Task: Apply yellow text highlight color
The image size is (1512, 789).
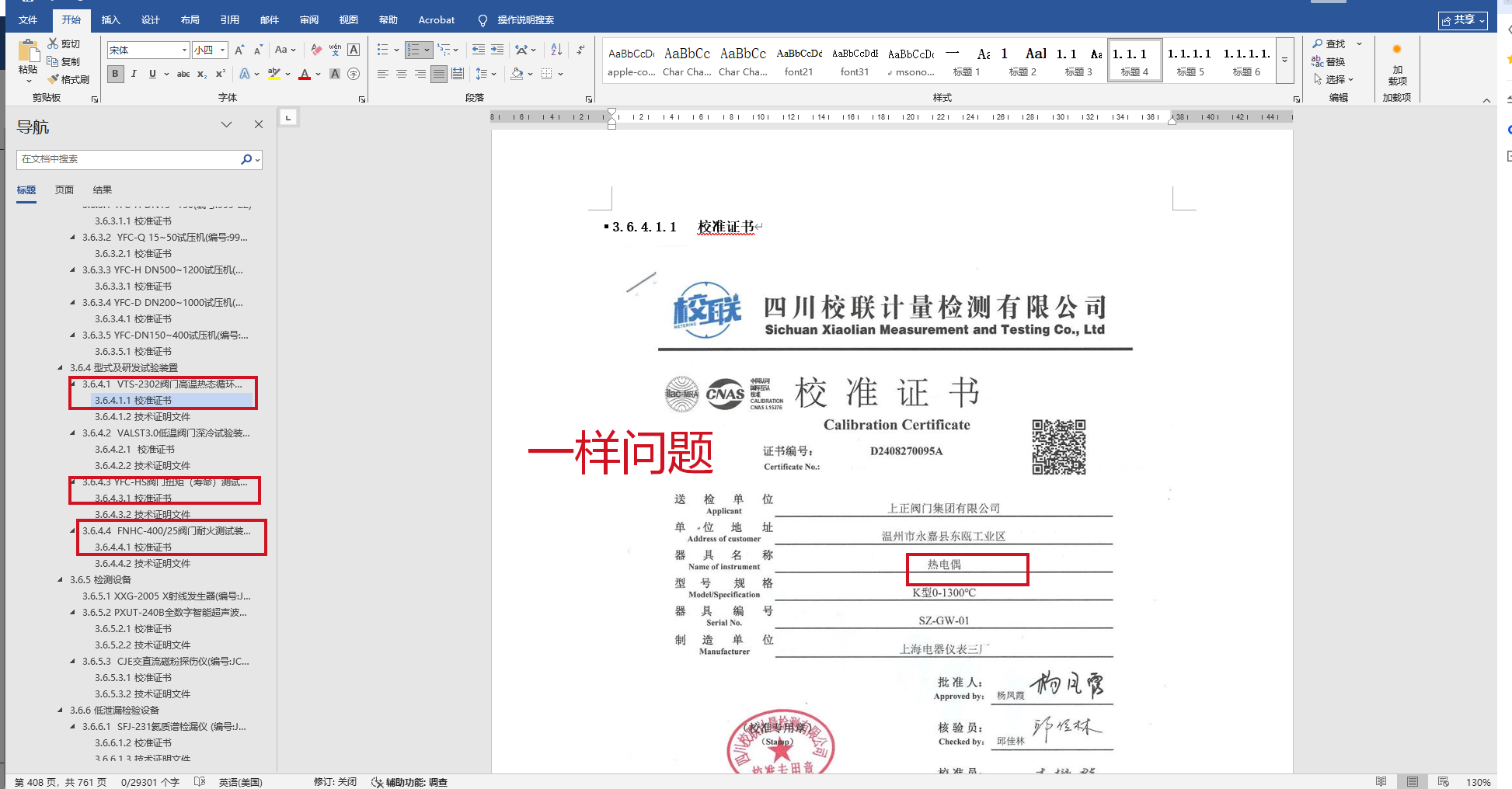Action: click(x=273, y=74)
